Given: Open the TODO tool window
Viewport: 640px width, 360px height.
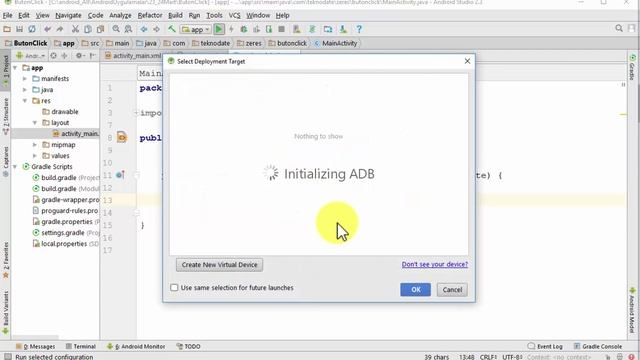Looking at the screenshot, I should coord(188,346).
